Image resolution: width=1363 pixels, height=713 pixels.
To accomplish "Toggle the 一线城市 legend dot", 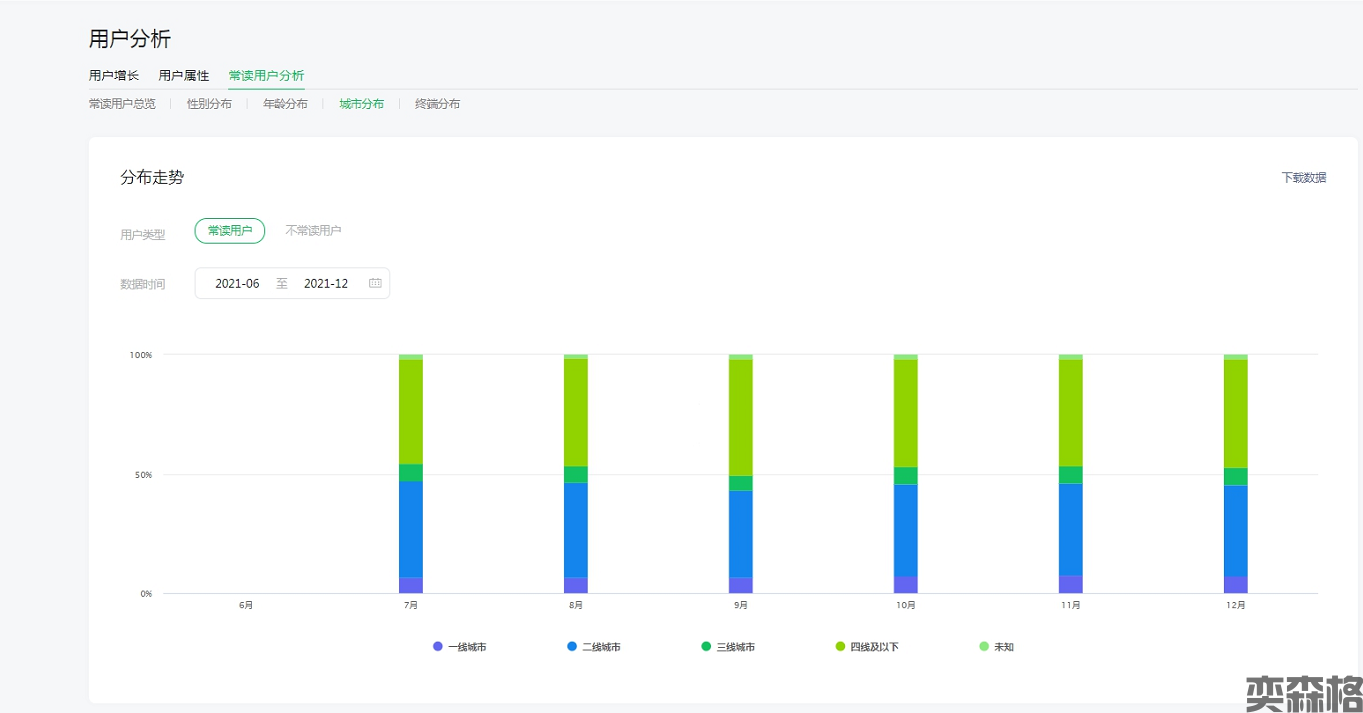I will 438,647.
